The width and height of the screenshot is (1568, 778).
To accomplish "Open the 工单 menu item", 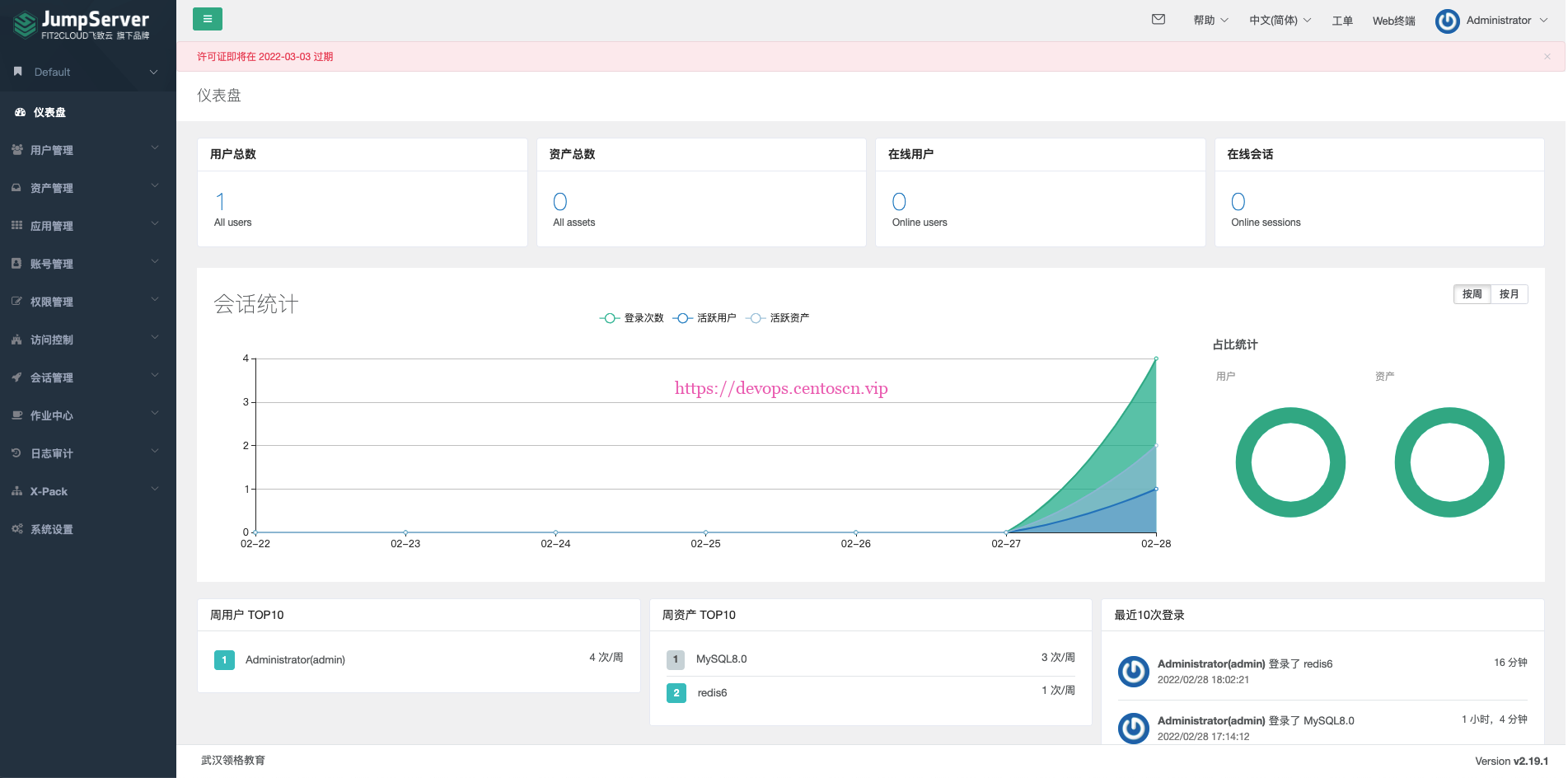I will (1341, 20).
